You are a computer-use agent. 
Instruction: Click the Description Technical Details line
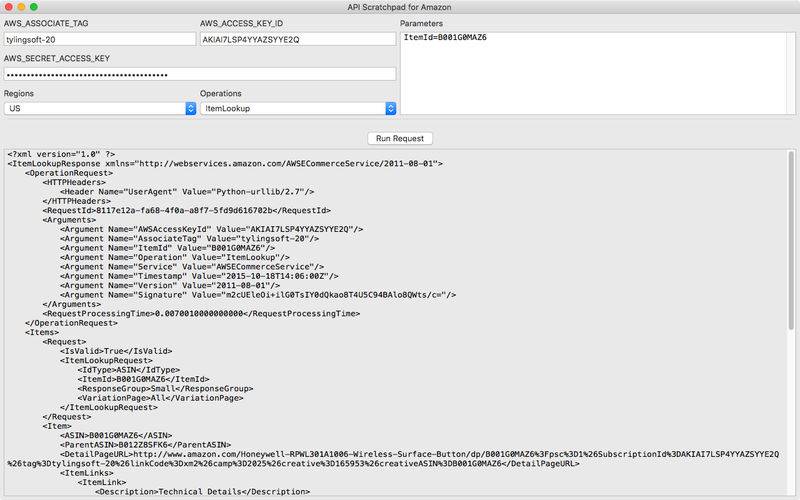click(202, 492)
